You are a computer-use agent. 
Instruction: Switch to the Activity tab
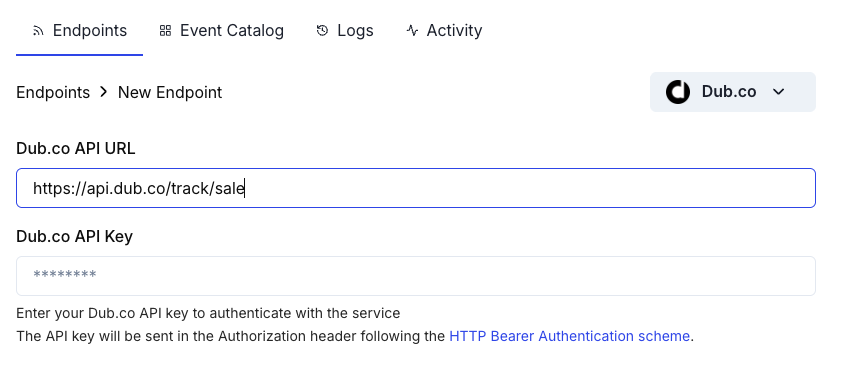[x=444, y=31]
